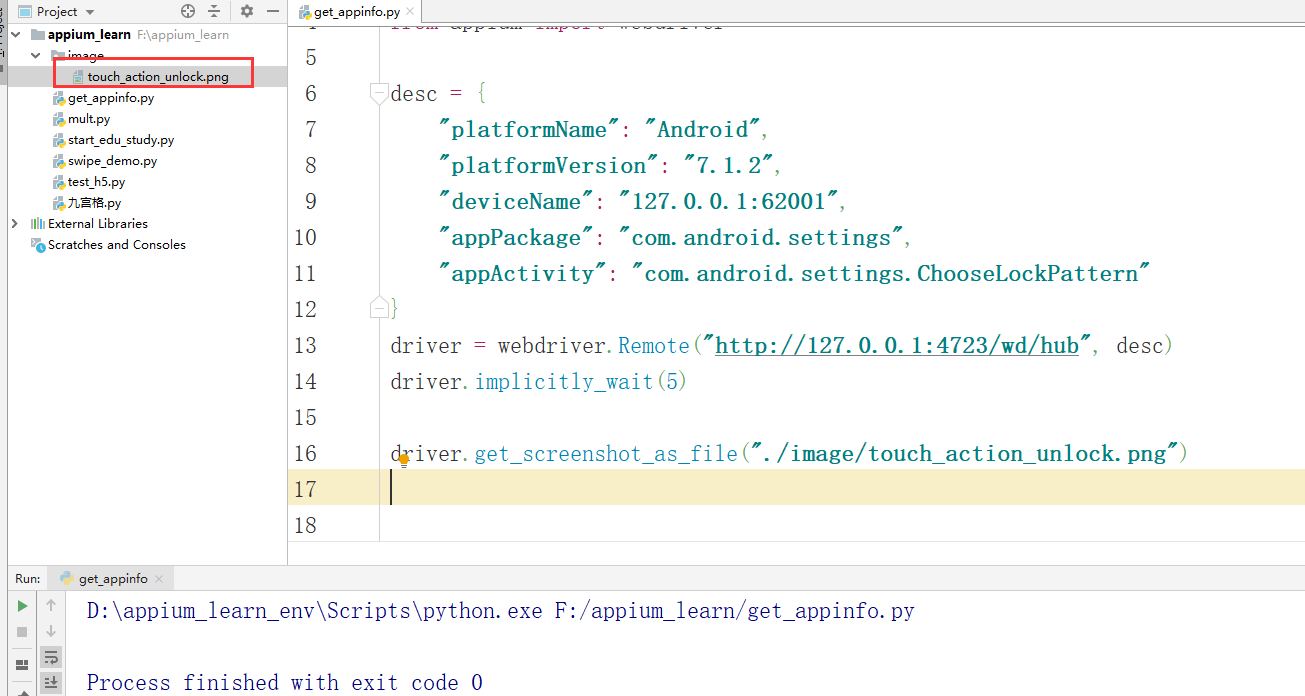
Task: Rerun script with green play icon
Action: 21,605
